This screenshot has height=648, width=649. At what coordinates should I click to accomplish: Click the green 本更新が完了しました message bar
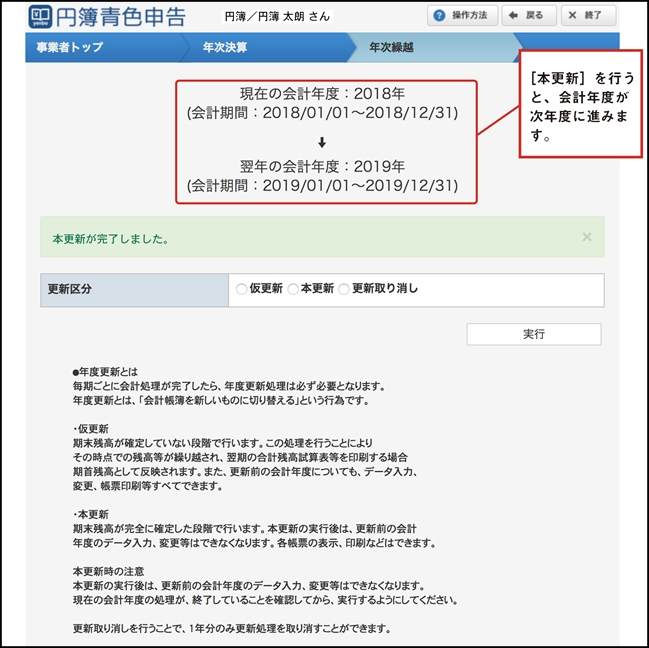(x=300, y=239)
